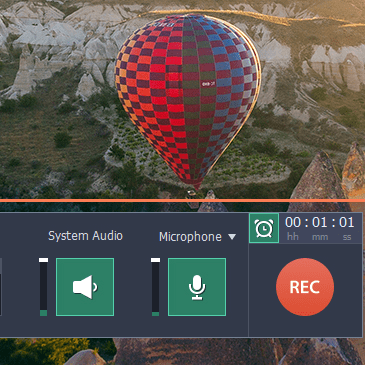
Task: Click the hours field showing 00
Action: point(293,222)
